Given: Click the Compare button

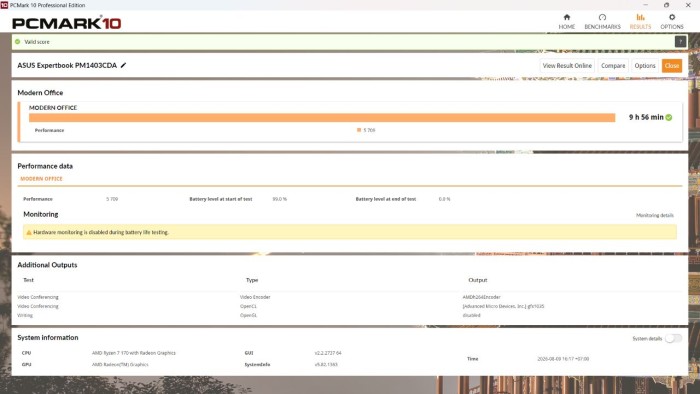Looking at the screenshot, I should pos(613,66).
